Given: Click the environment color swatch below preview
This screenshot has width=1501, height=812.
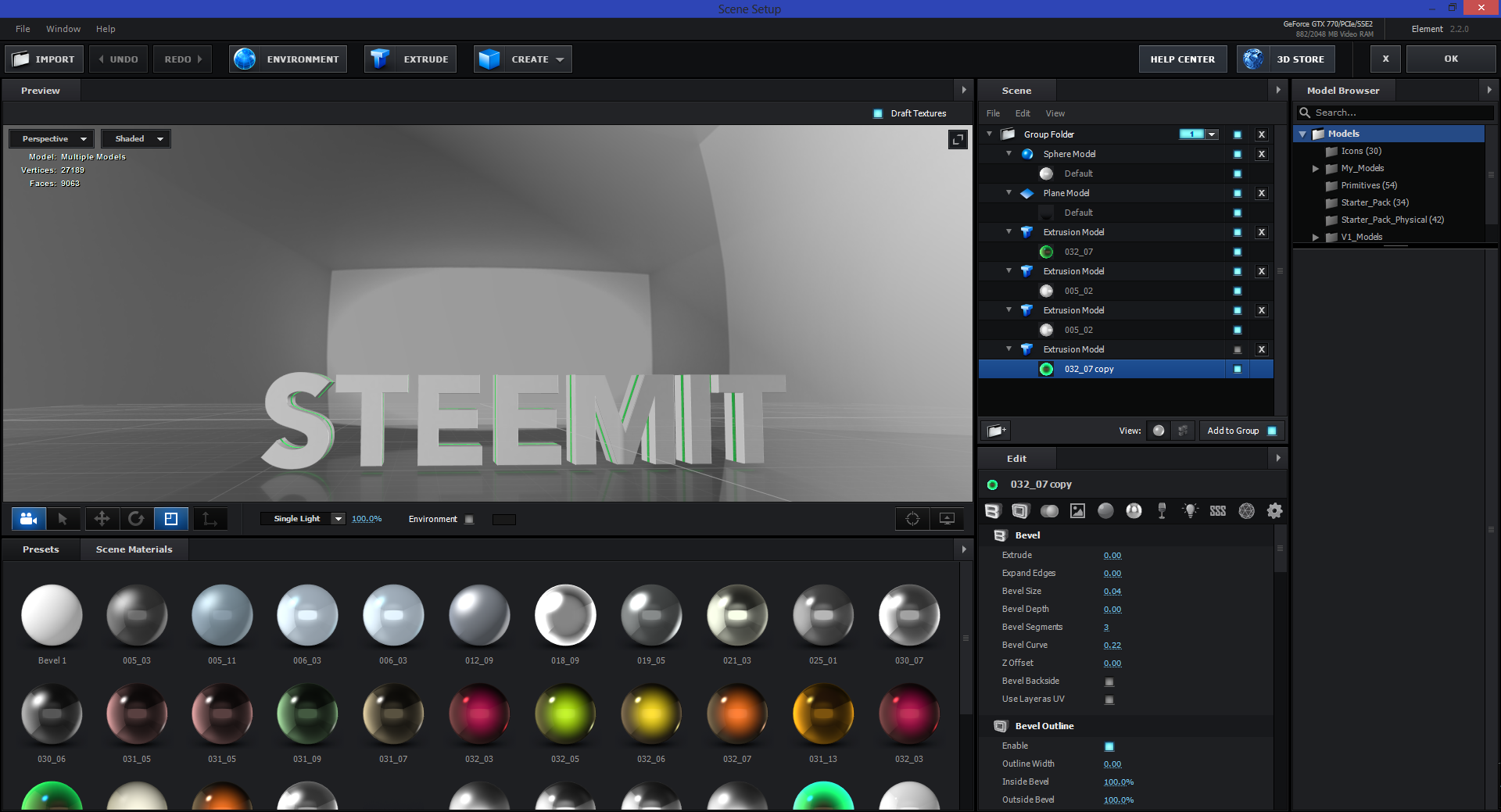Looking at the screenshot, I should pyautogui.click(x=504, y=520).
